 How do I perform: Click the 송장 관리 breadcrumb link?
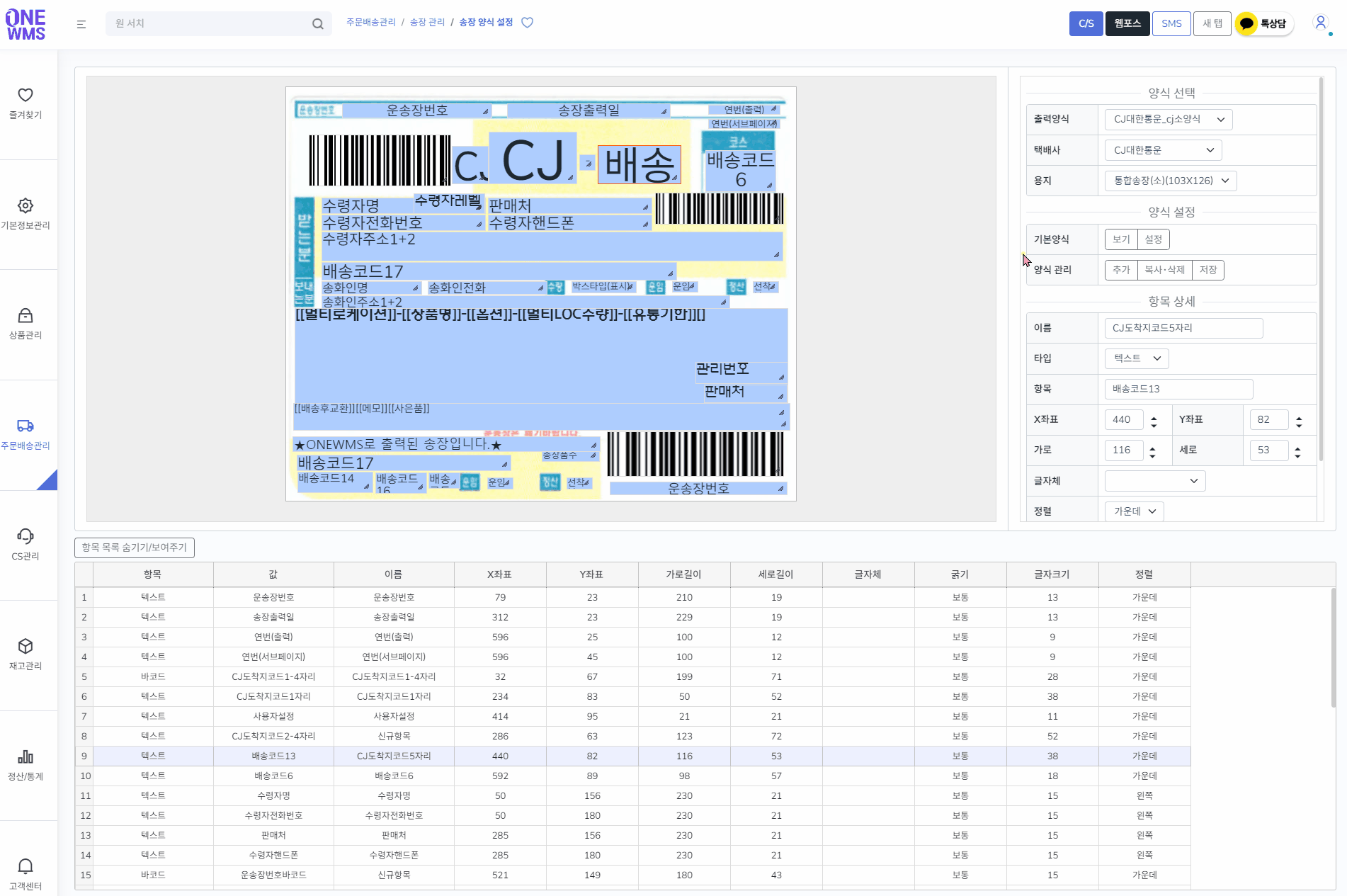point(427,23)
